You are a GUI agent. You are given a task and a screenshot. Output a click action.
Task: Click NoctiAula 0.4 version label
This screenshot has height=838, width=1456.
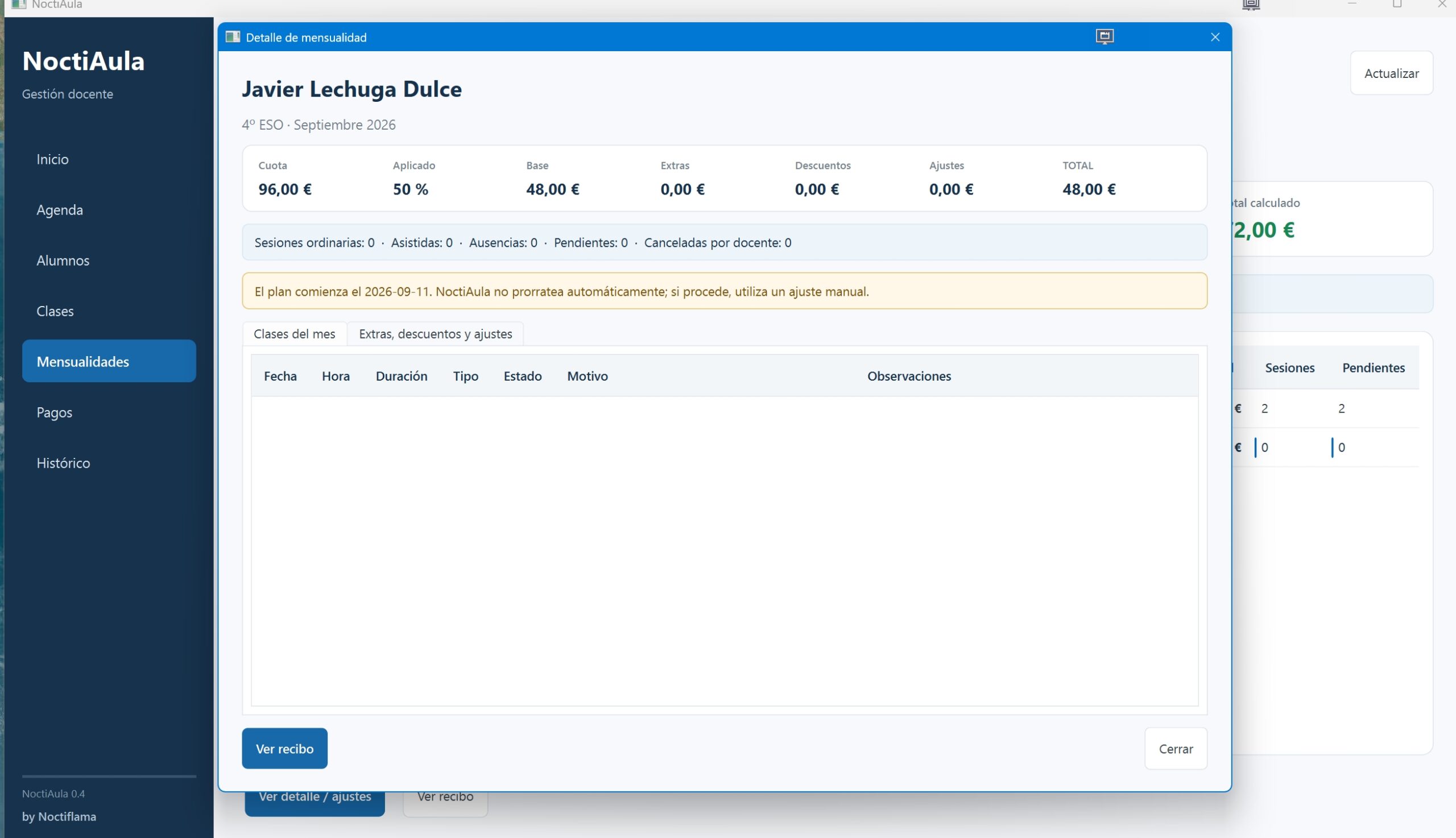click(x=53, y=794)
